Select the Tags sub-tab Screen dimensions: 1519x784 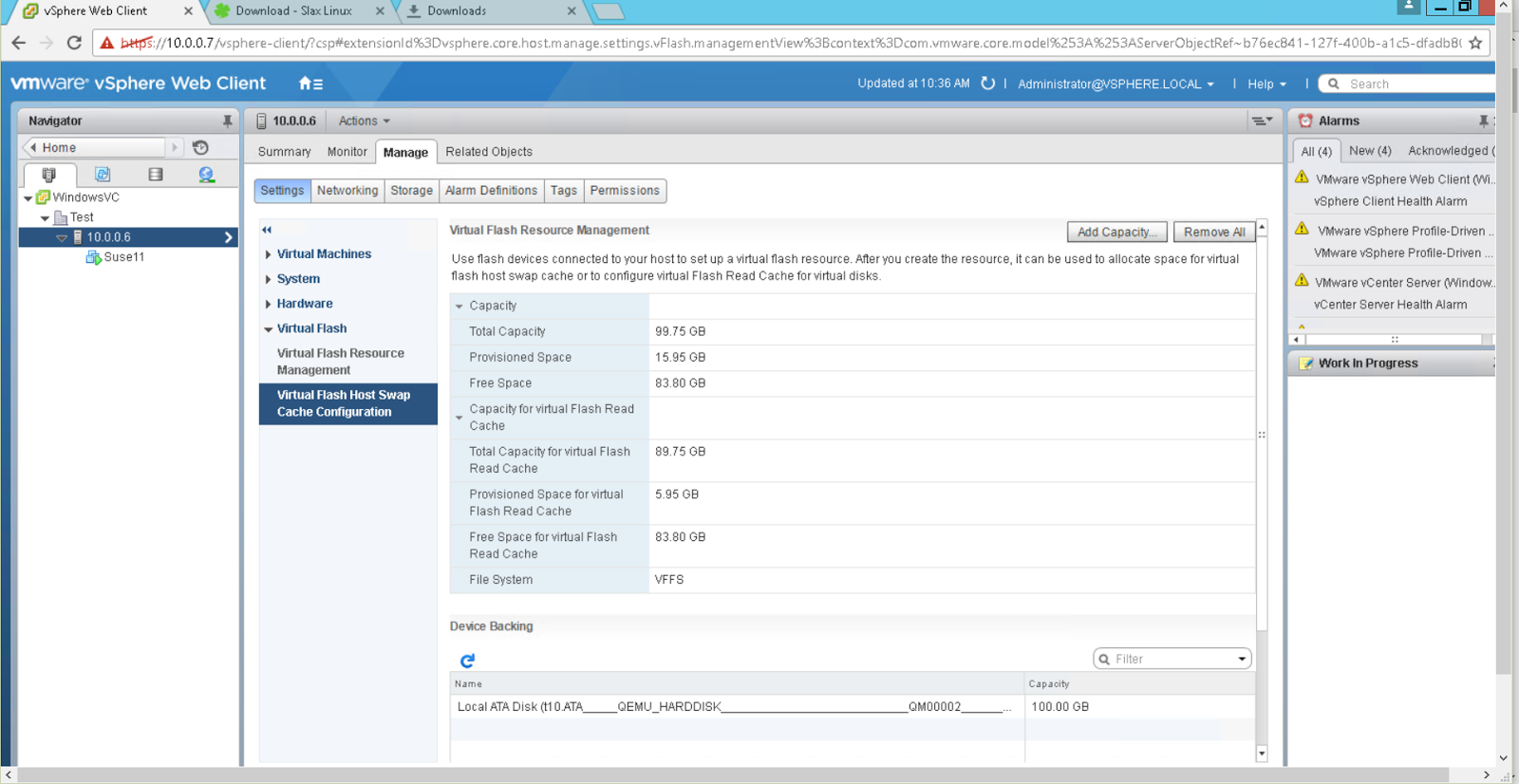[x=564, y=191]
